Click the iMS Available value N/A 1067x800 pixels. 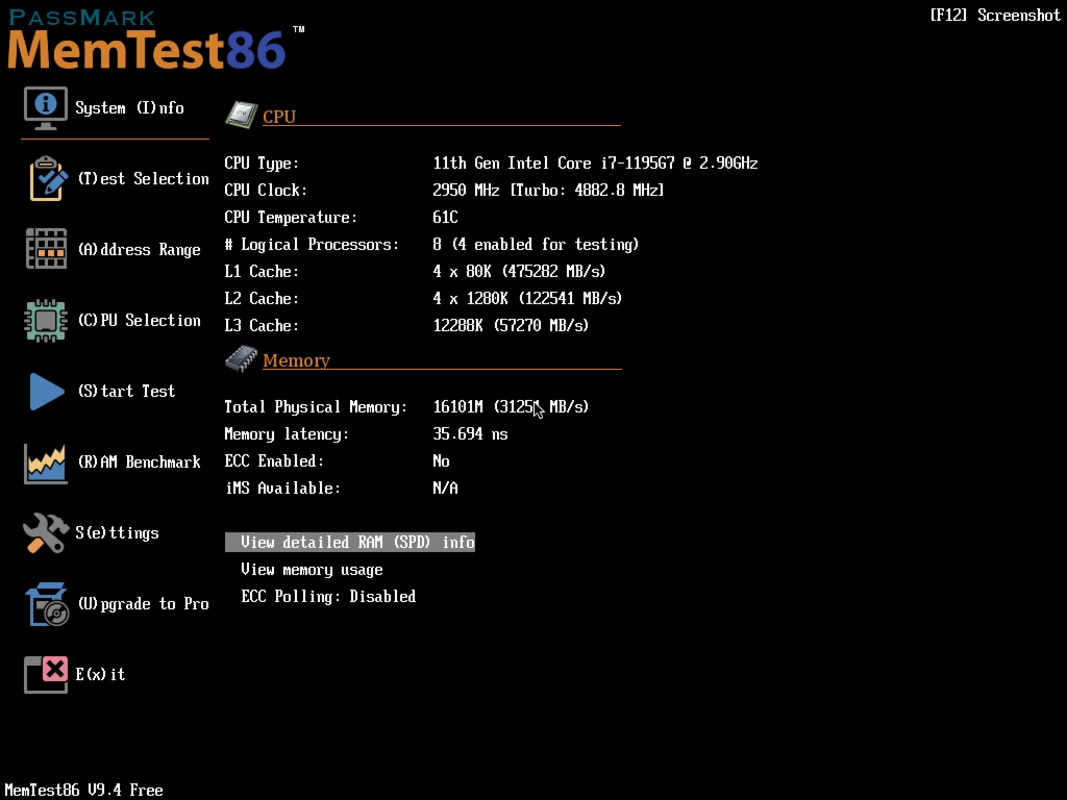click(x=445, y=488)
